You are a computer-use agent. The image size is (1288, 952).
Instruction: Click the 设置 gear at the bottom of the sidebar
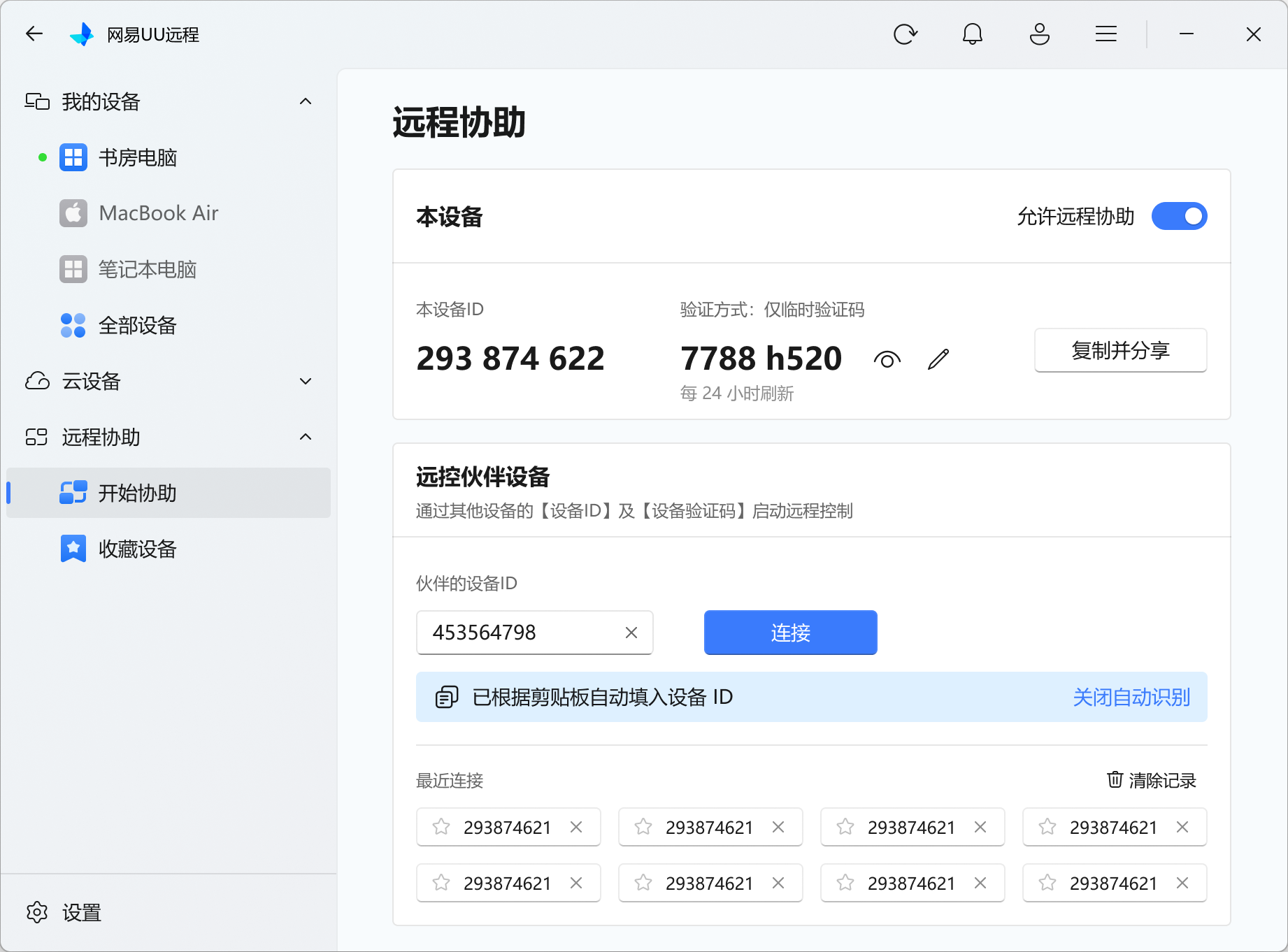tap(37, 912)
